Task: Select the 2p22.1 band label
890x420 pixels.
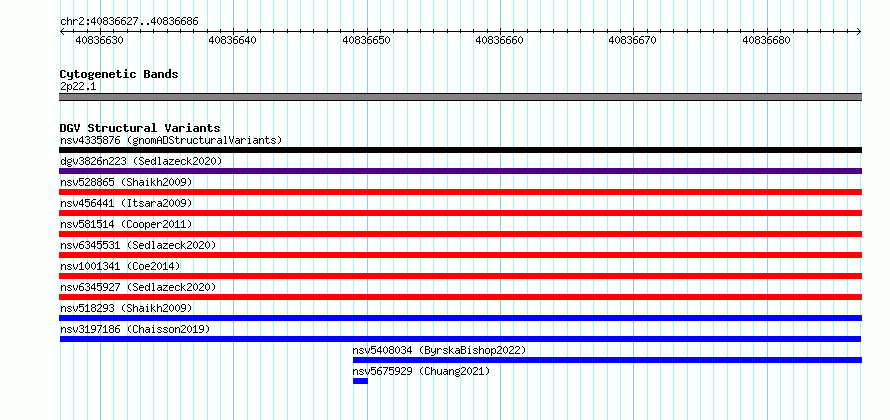Action: click(78, 86)
